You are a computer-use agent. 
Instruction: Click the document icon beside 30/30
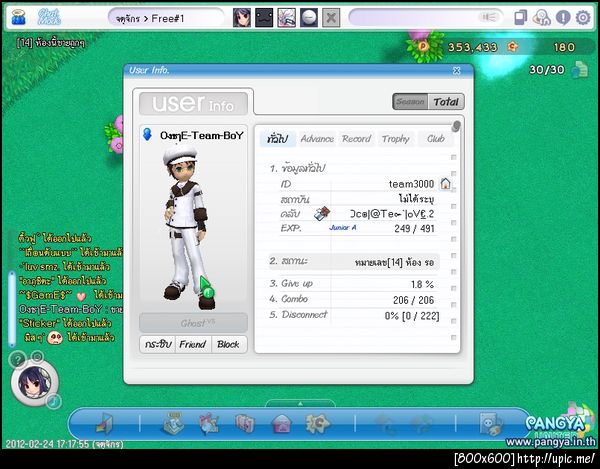pos(580,70)
